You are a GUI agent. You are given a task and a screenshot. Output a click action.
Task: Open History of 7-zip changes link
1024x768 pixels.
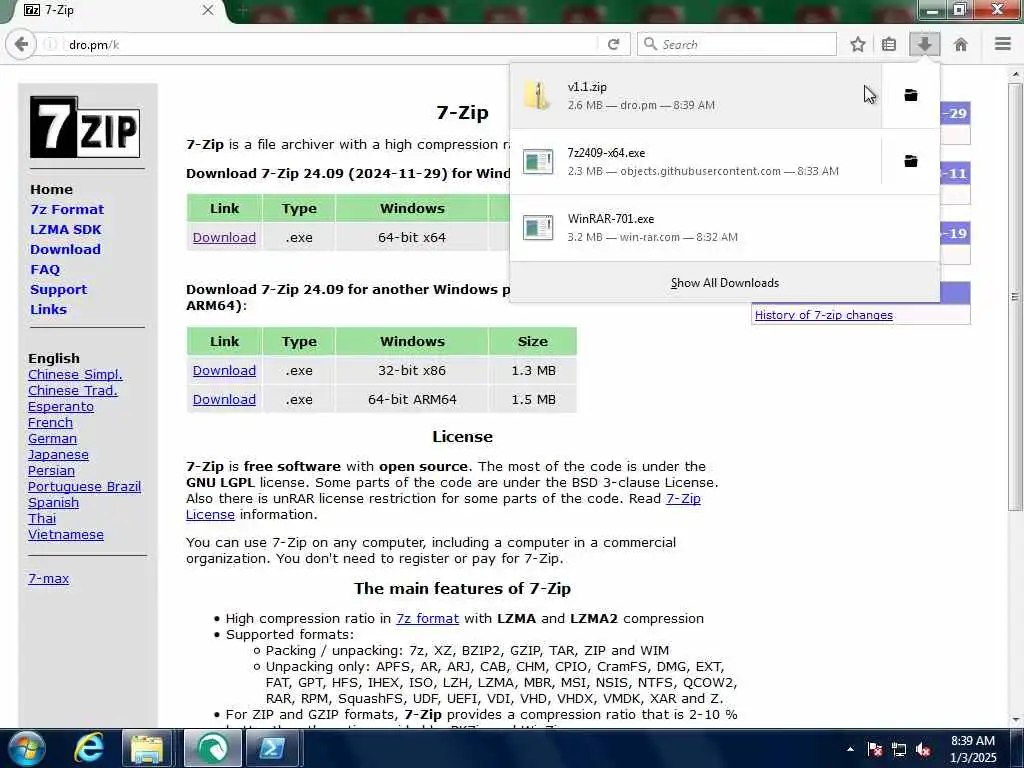[x=824, y=315]
